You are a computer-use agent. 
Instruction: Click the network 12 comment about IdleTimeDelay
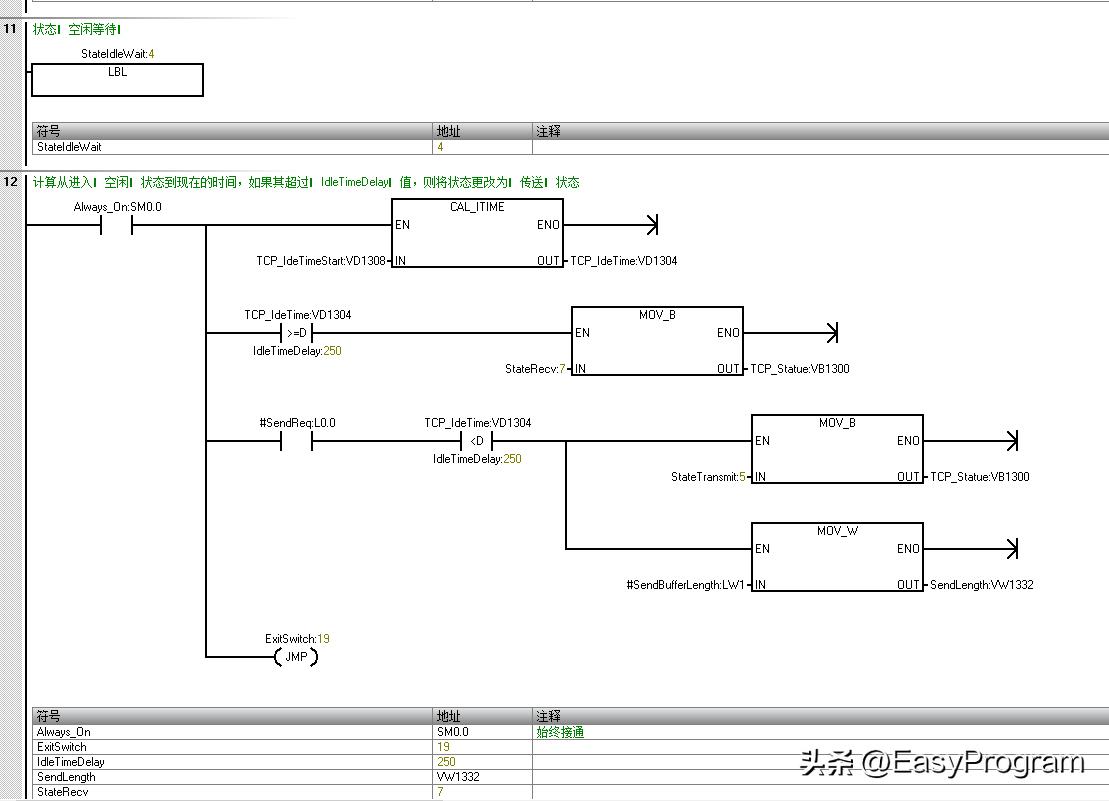306,182
